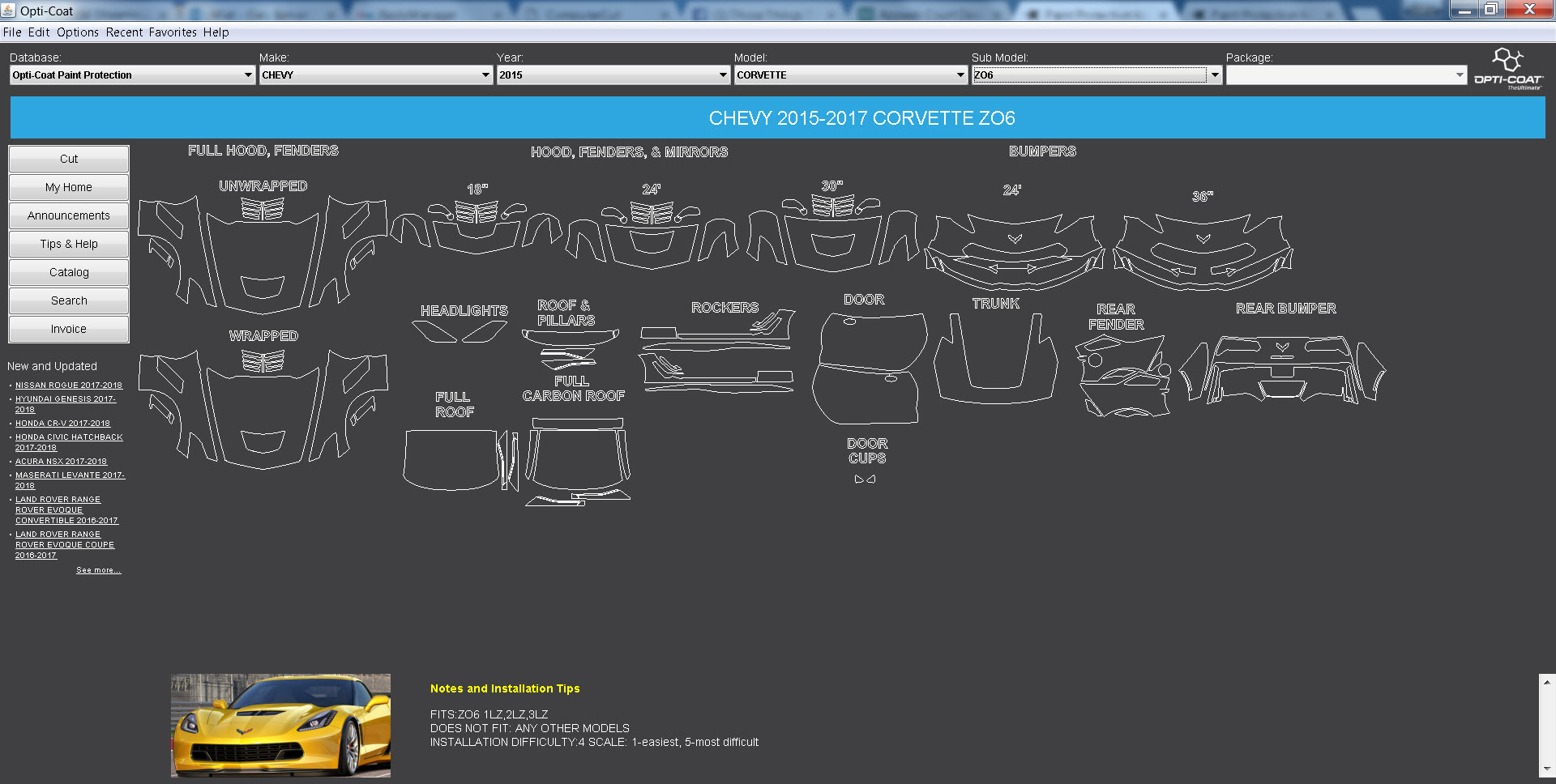Open Honda CR-V 2017-2018 link
The width and height of the screenshot is (1556, 784).
pyautogui.click(x=62, y=424)
